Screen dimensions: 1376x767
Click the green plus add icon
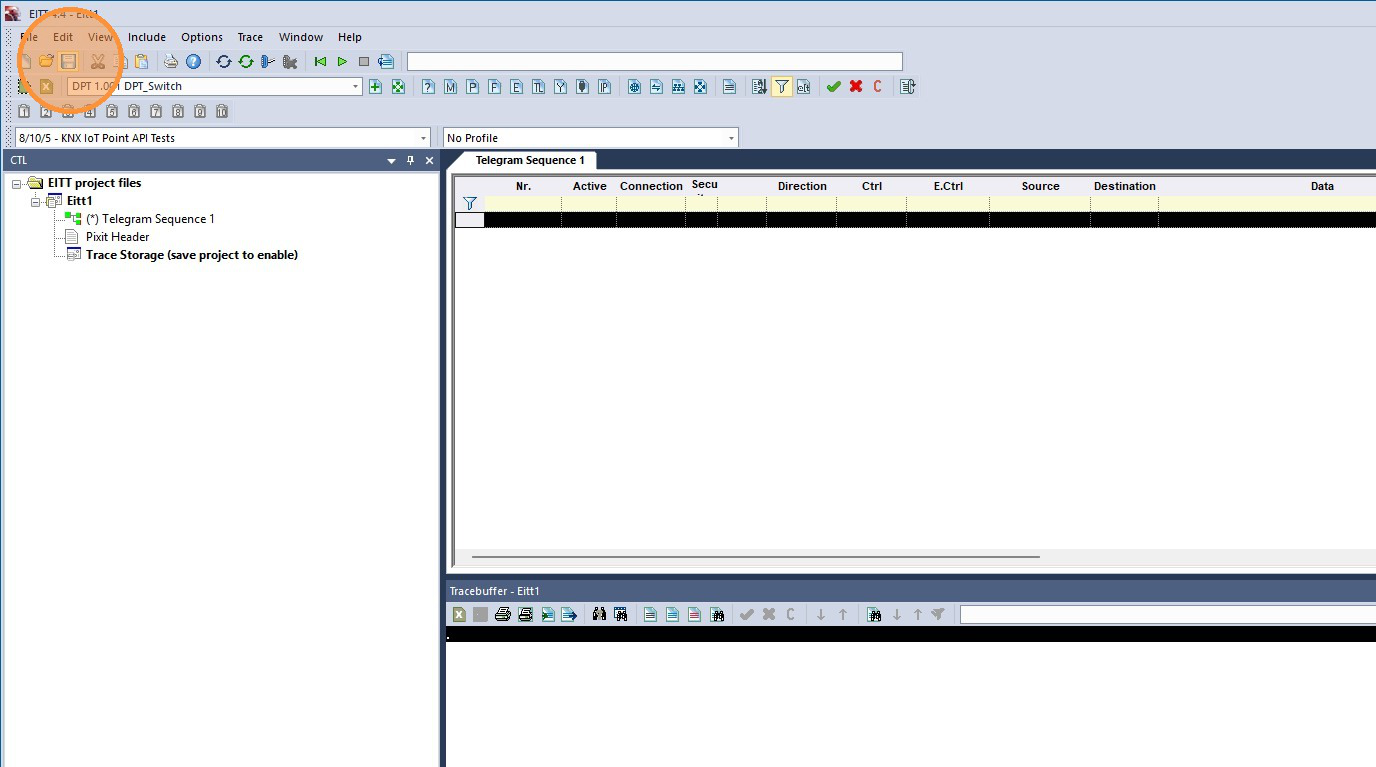pos(375,87)
